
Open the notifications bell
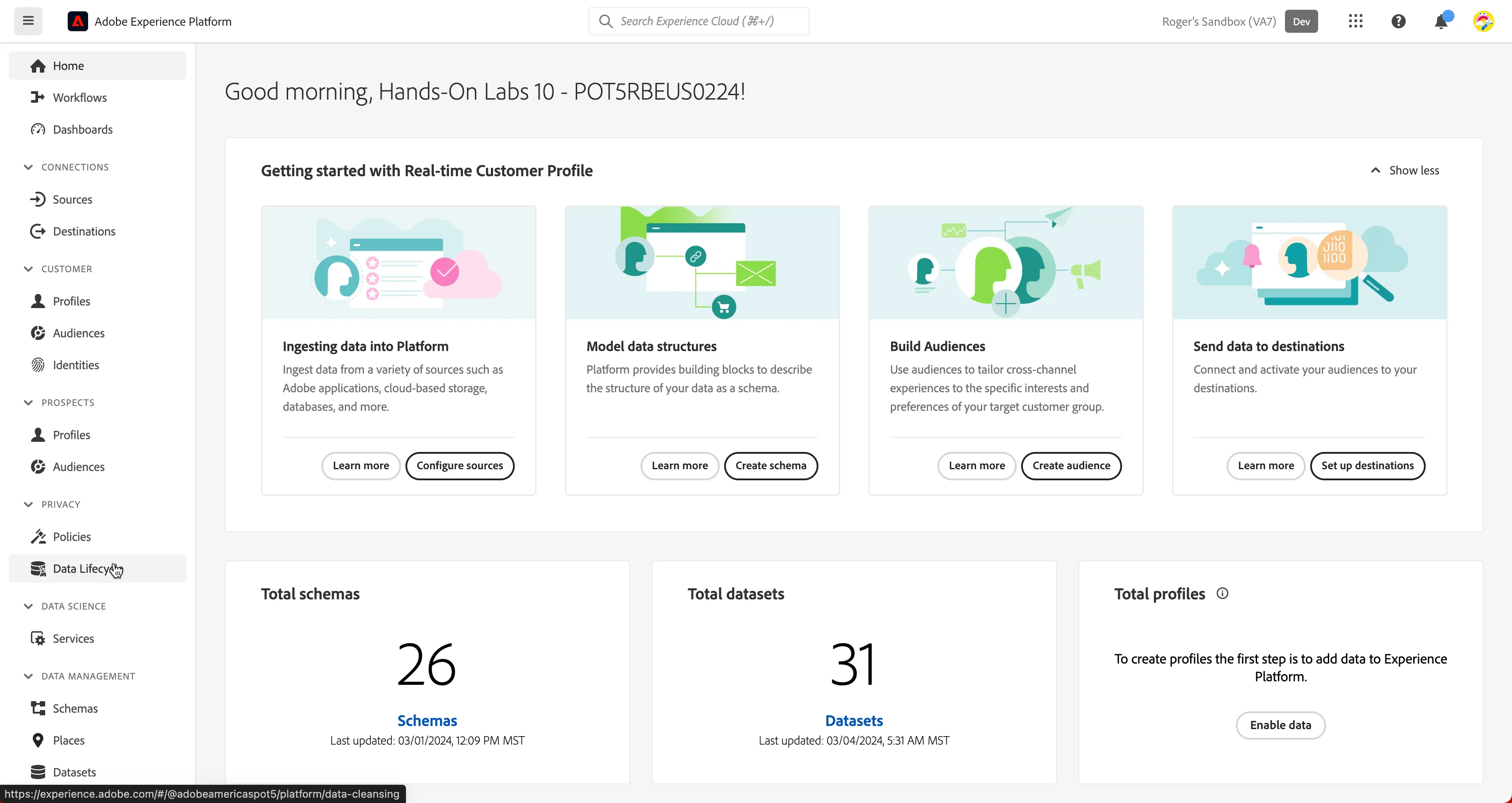(x=1441, y=21)
